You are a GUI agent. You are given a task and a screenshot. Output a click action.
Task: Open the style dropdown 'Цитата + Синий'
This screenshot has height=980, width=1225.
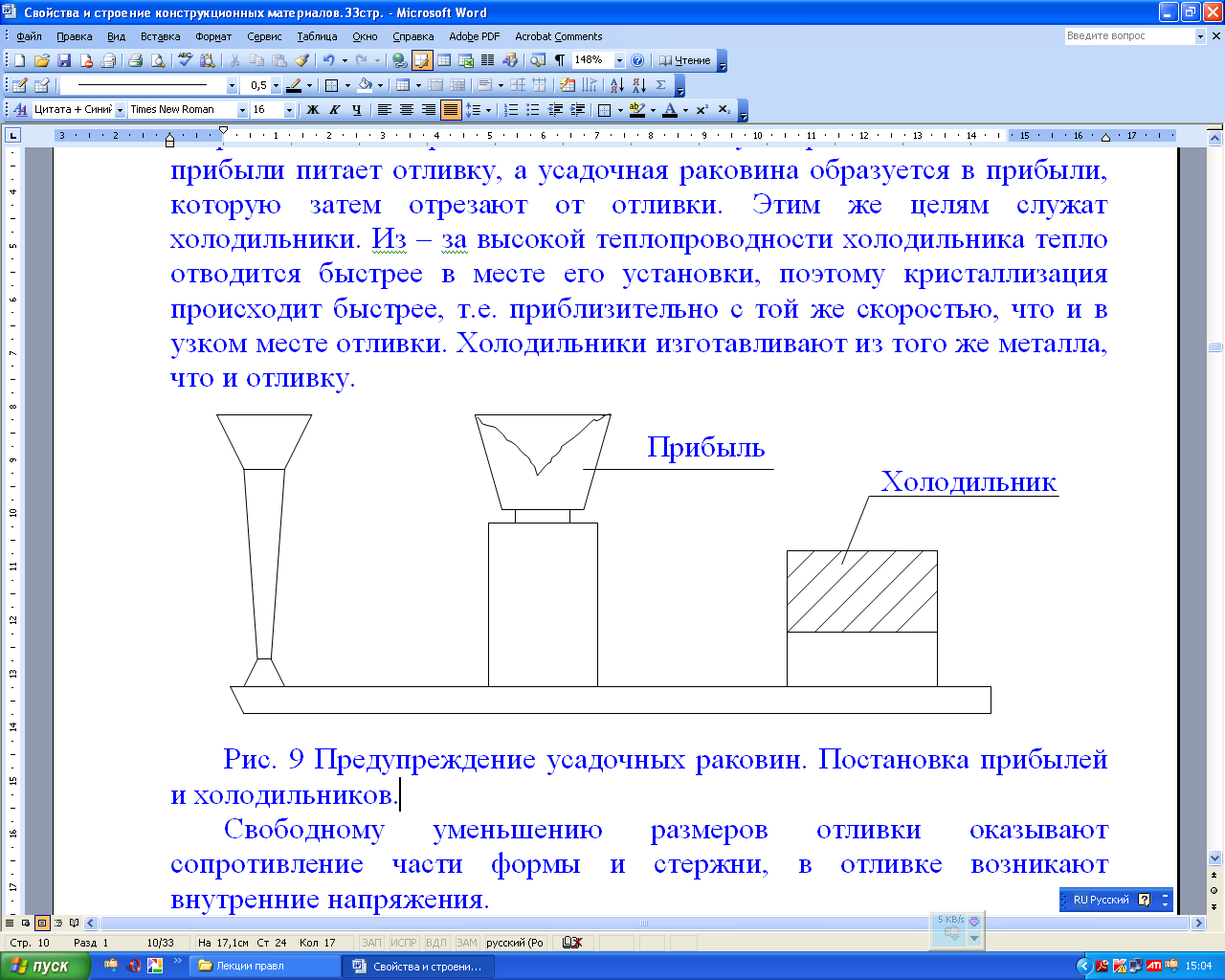point(120,110)
